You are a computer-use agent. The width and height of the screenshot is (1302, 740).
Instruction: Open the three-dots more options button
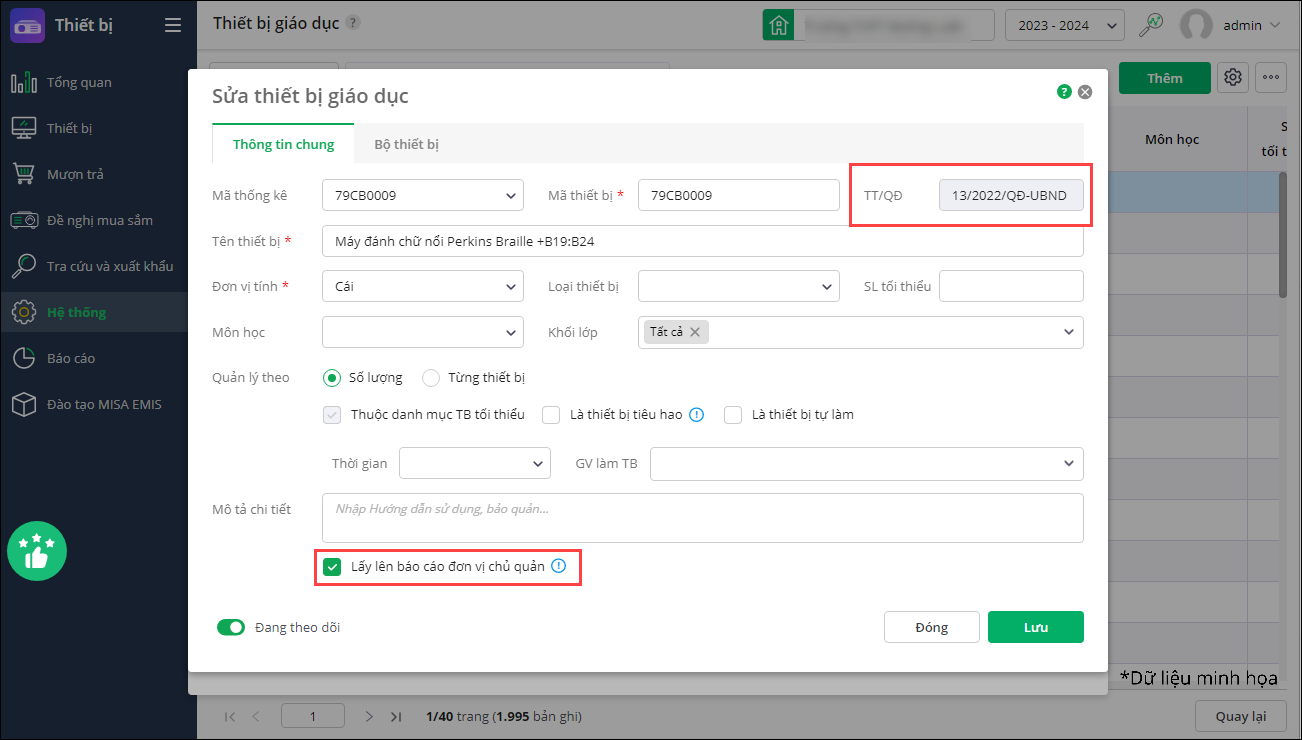pos(1270,78)
